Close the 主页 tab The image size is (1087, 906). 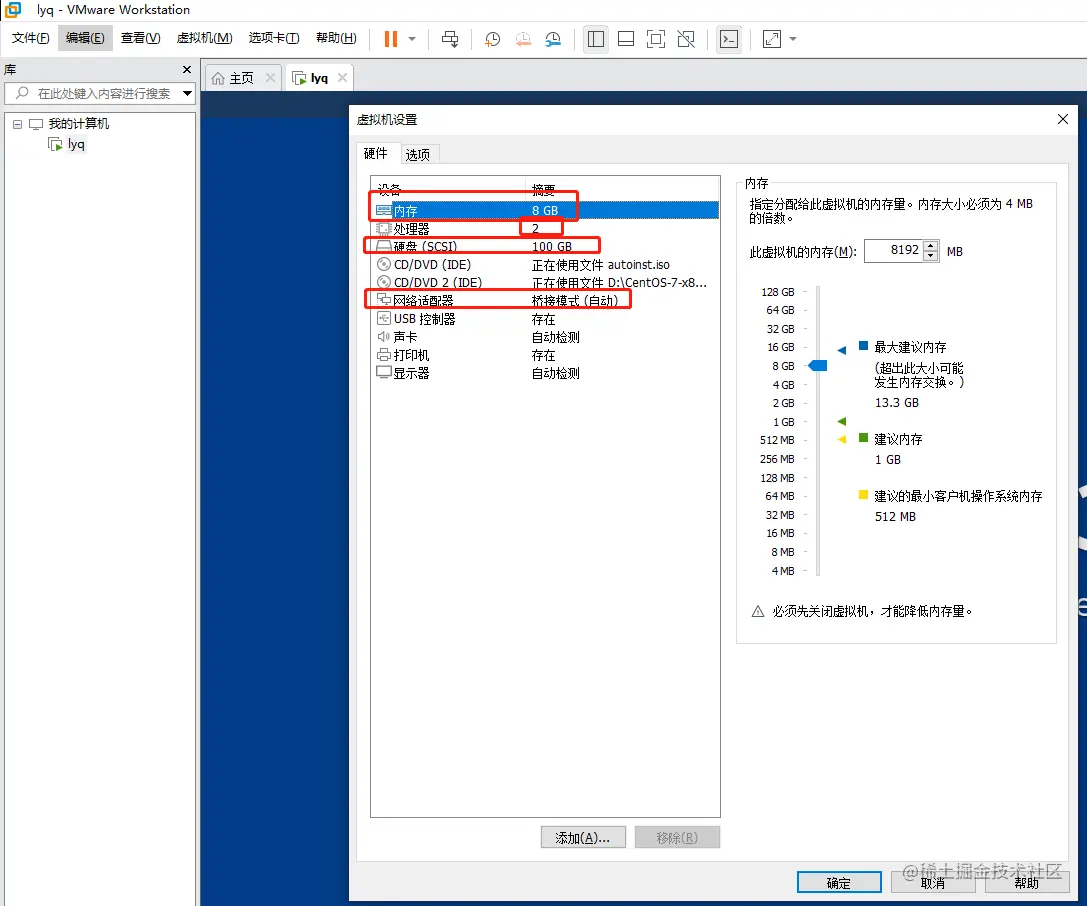[270, 78]
